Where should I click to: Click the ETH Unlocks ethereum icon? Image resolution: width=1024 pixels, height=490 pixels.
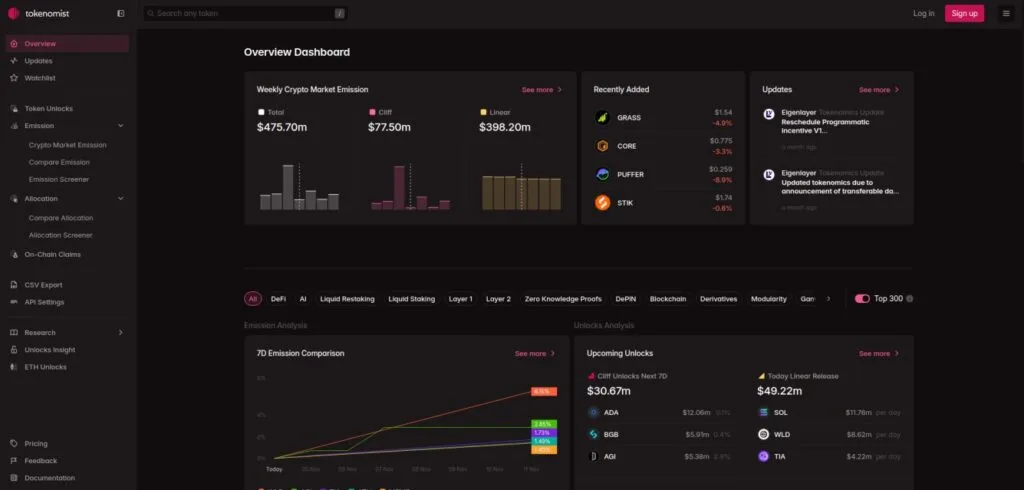click(x=14, y=367)
